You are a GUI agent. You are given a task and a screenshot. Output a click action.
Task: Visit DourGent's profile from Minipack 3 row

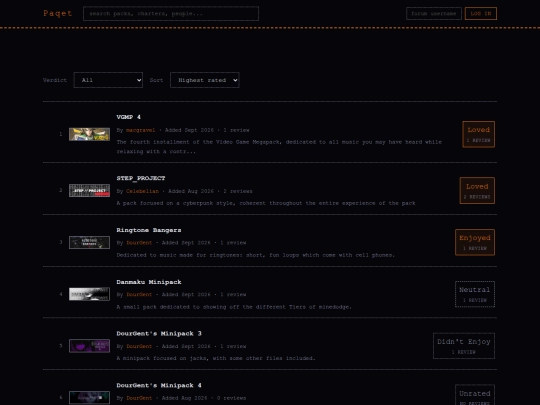pos(139,346)
